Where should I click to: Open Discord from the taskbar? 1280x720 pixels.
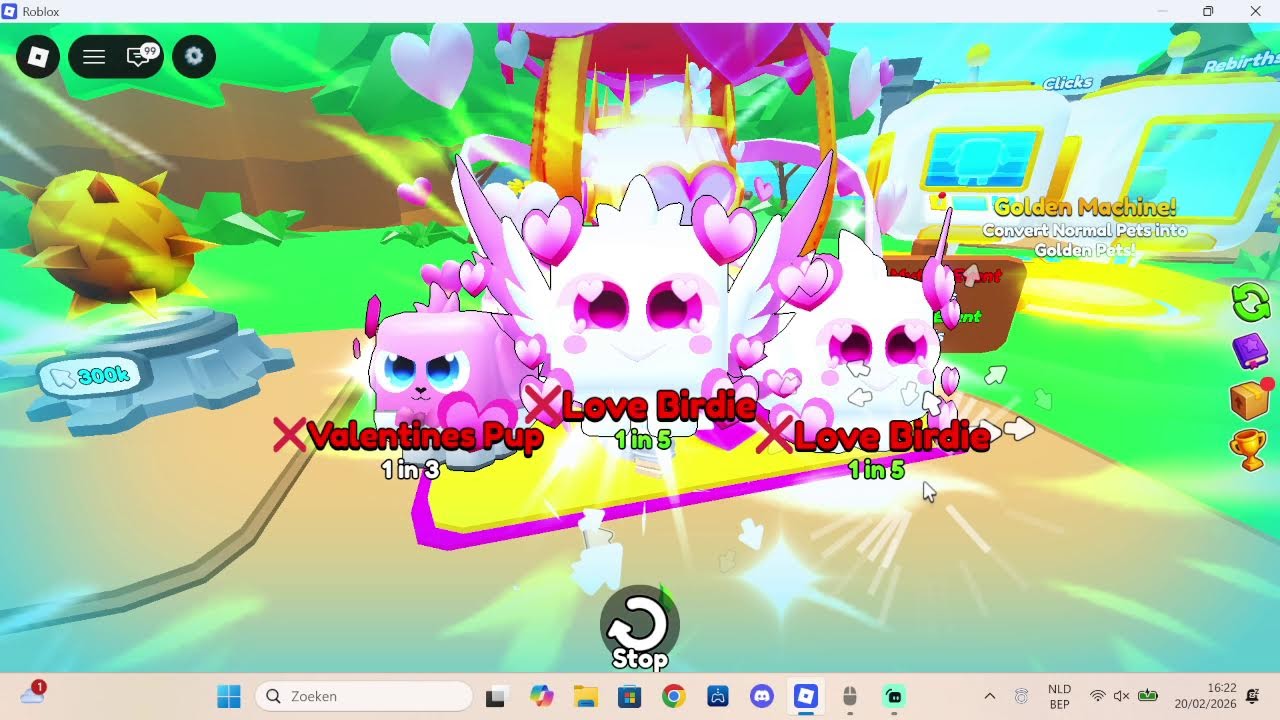(x=762, y=696)
